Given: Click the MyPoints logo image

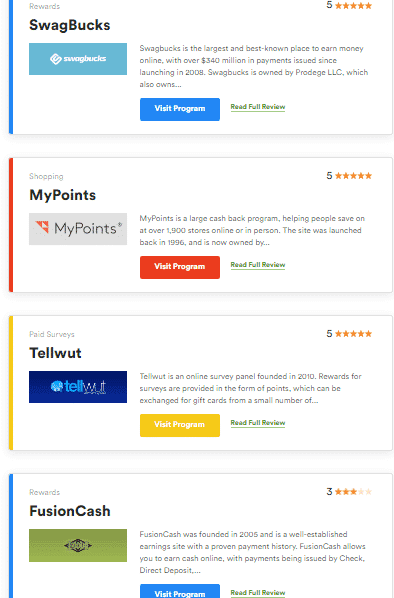Looking at the screenshot, I should (78, 229).
